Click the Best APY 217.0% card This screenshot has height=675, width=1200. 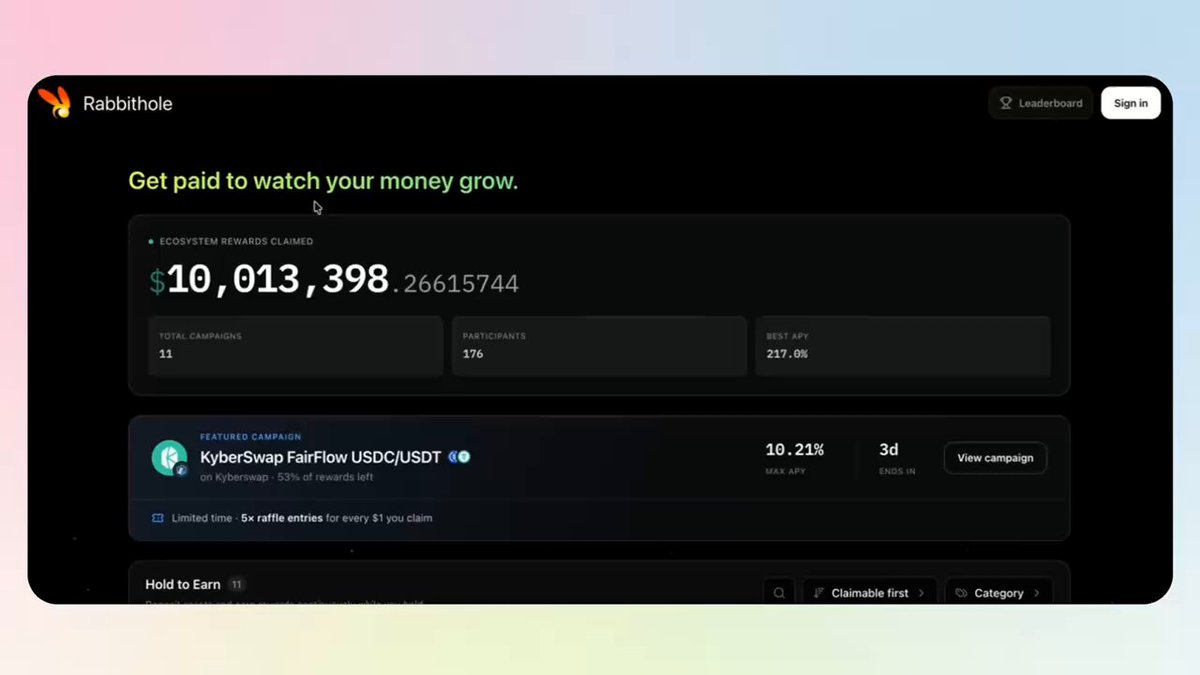[903, 346]
